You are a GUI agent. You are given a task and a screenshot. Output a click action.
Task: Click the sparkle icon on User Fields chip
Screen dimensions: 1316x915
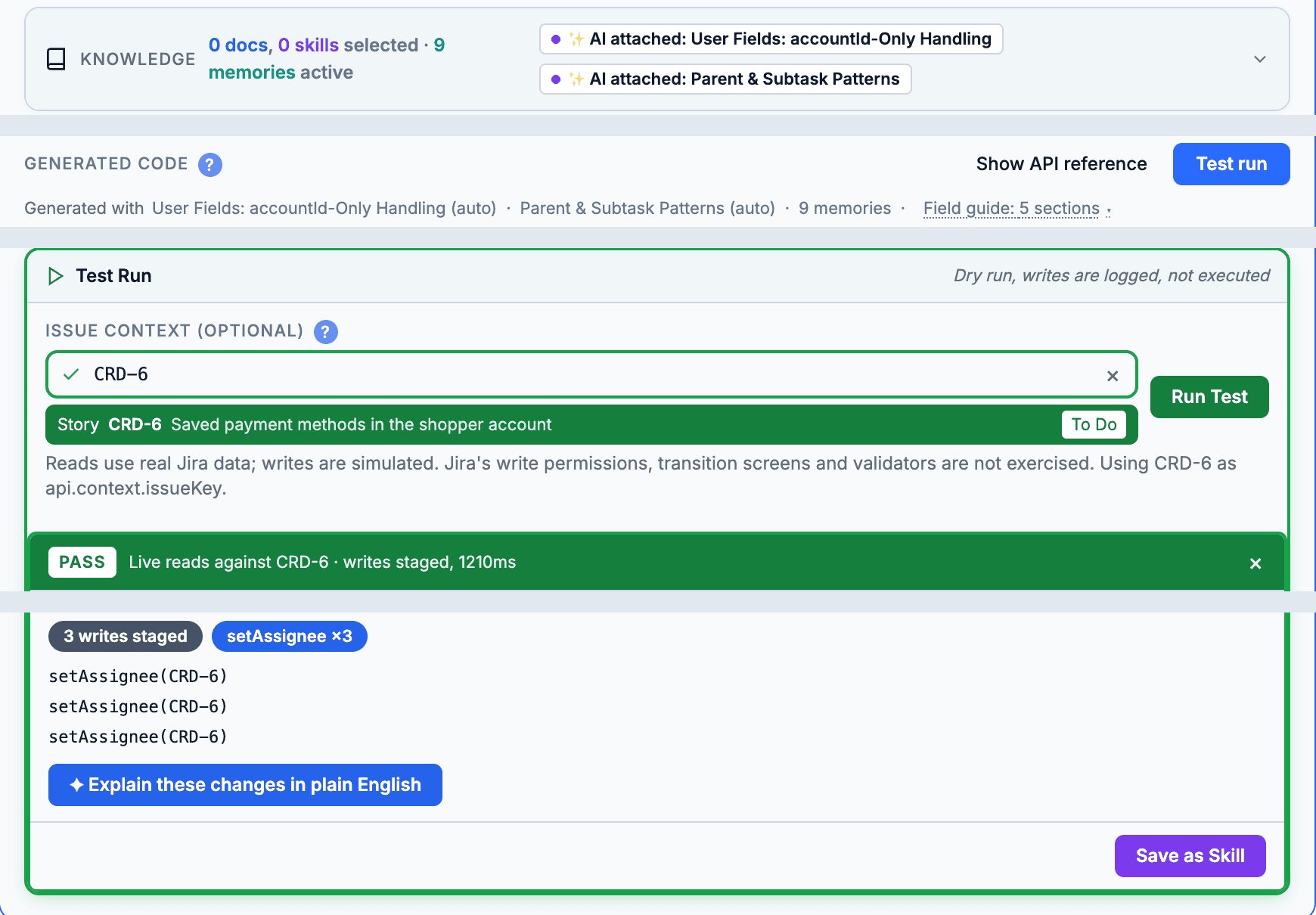click(576, 39)
